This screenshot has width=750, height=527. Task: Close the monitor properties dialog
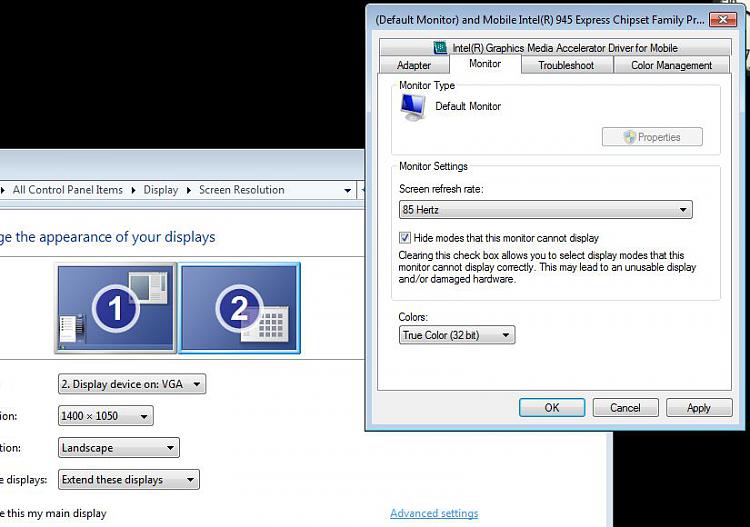point(723,20)
